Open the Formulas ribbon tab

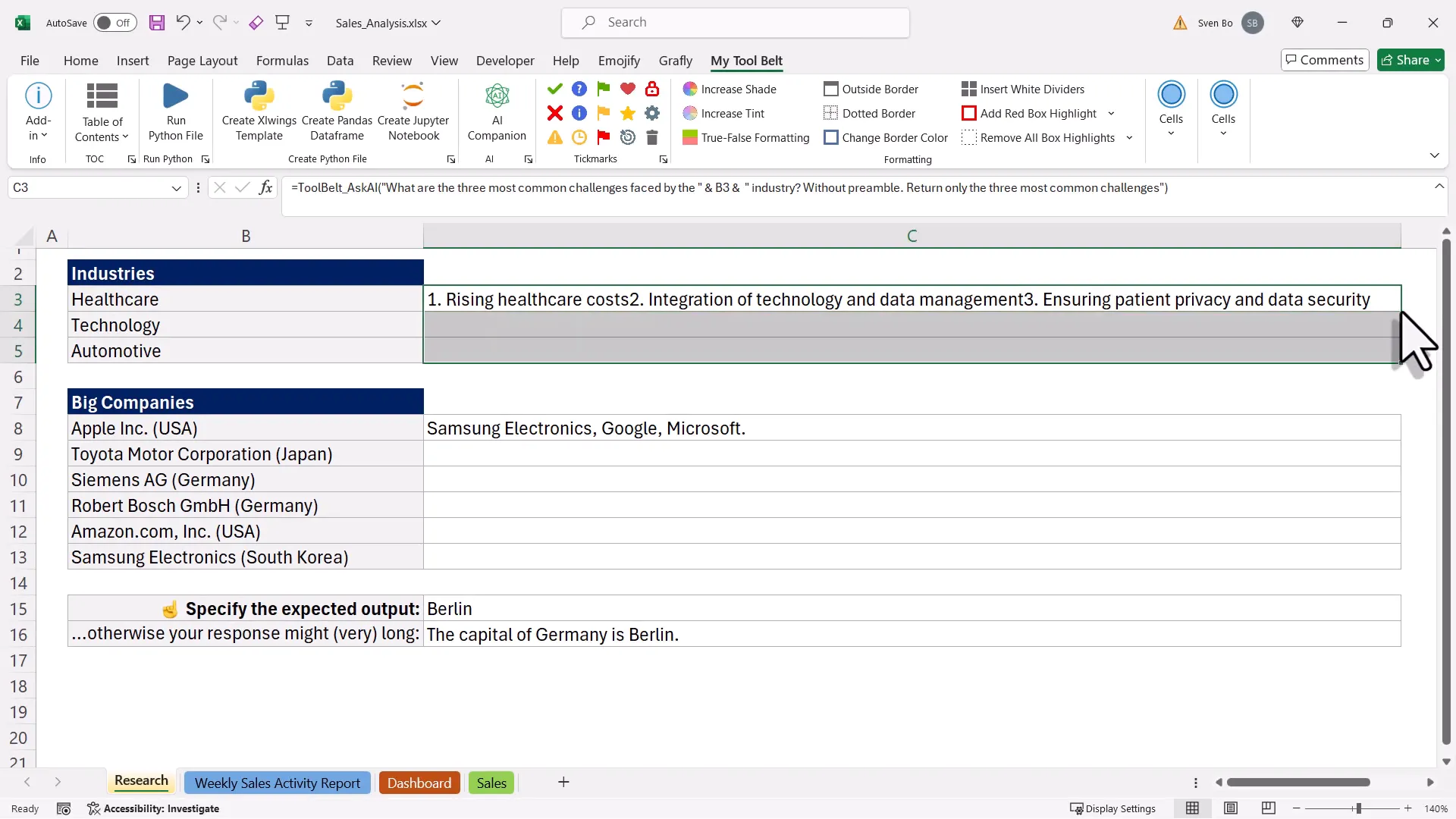tap(282, 61)
